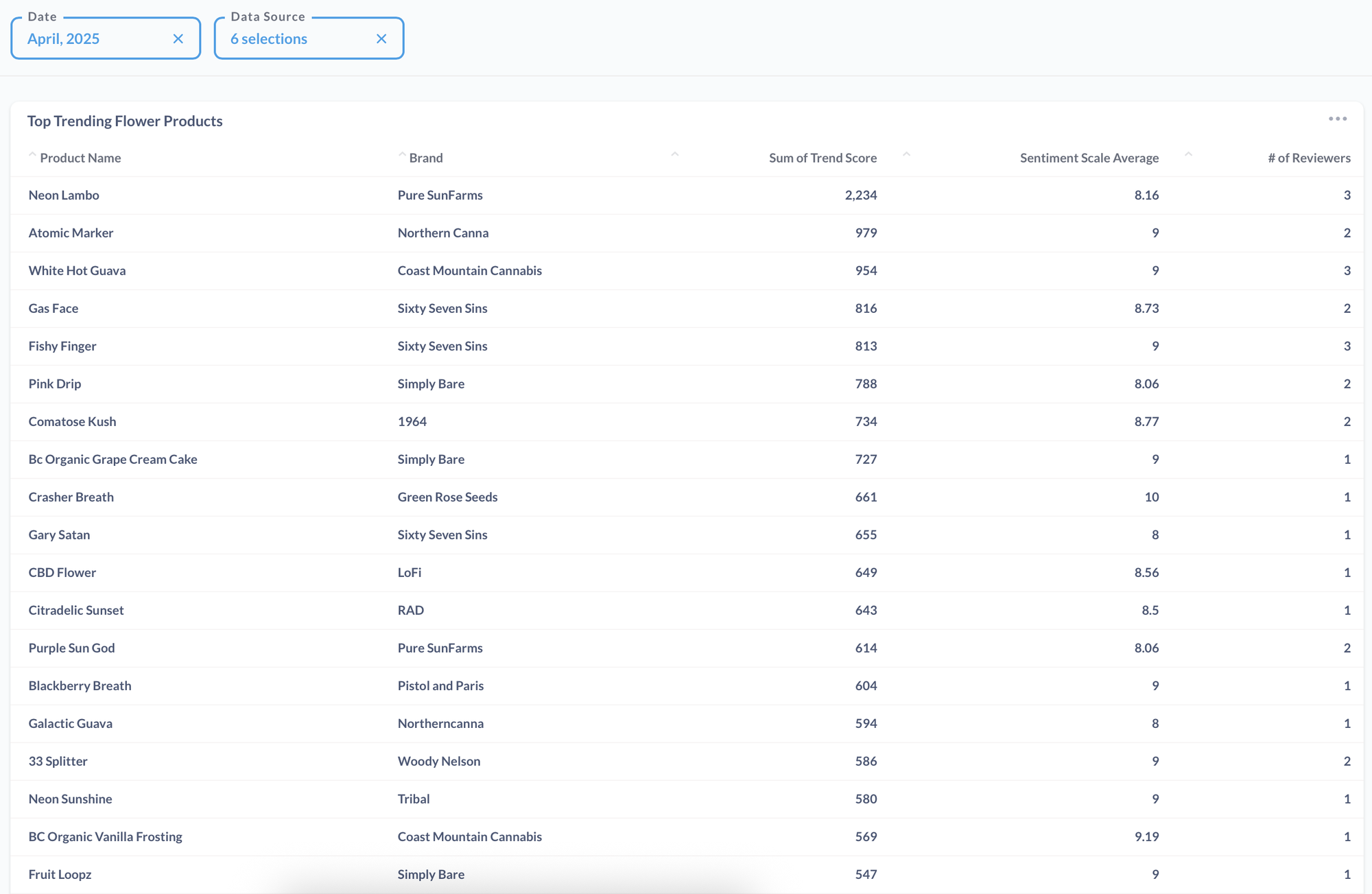Click the 661 trend score value
This screenshot has height=894, width=1372.
[866, 497]
